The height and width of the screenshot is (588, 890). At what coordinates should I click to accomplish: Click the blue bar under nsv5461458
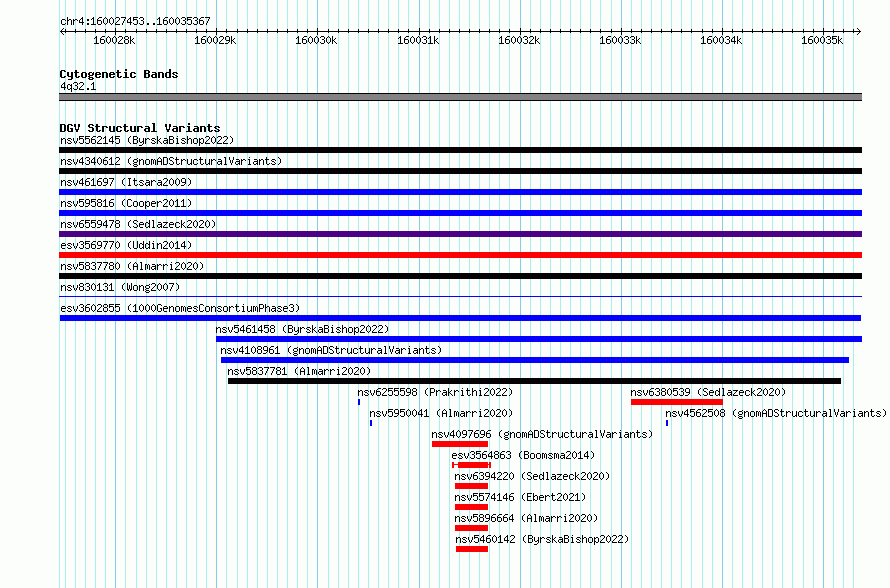point(539,339)
